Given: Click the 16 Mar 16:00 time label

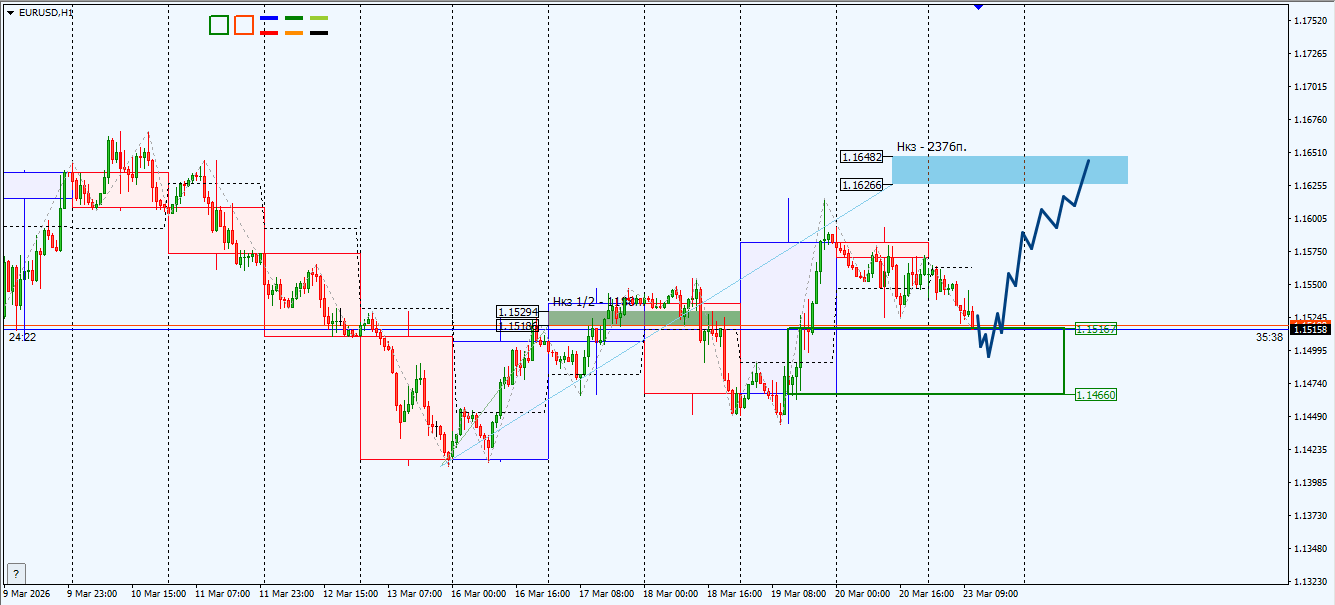Looking at the screenshot, I should click(x=543, y=593).
